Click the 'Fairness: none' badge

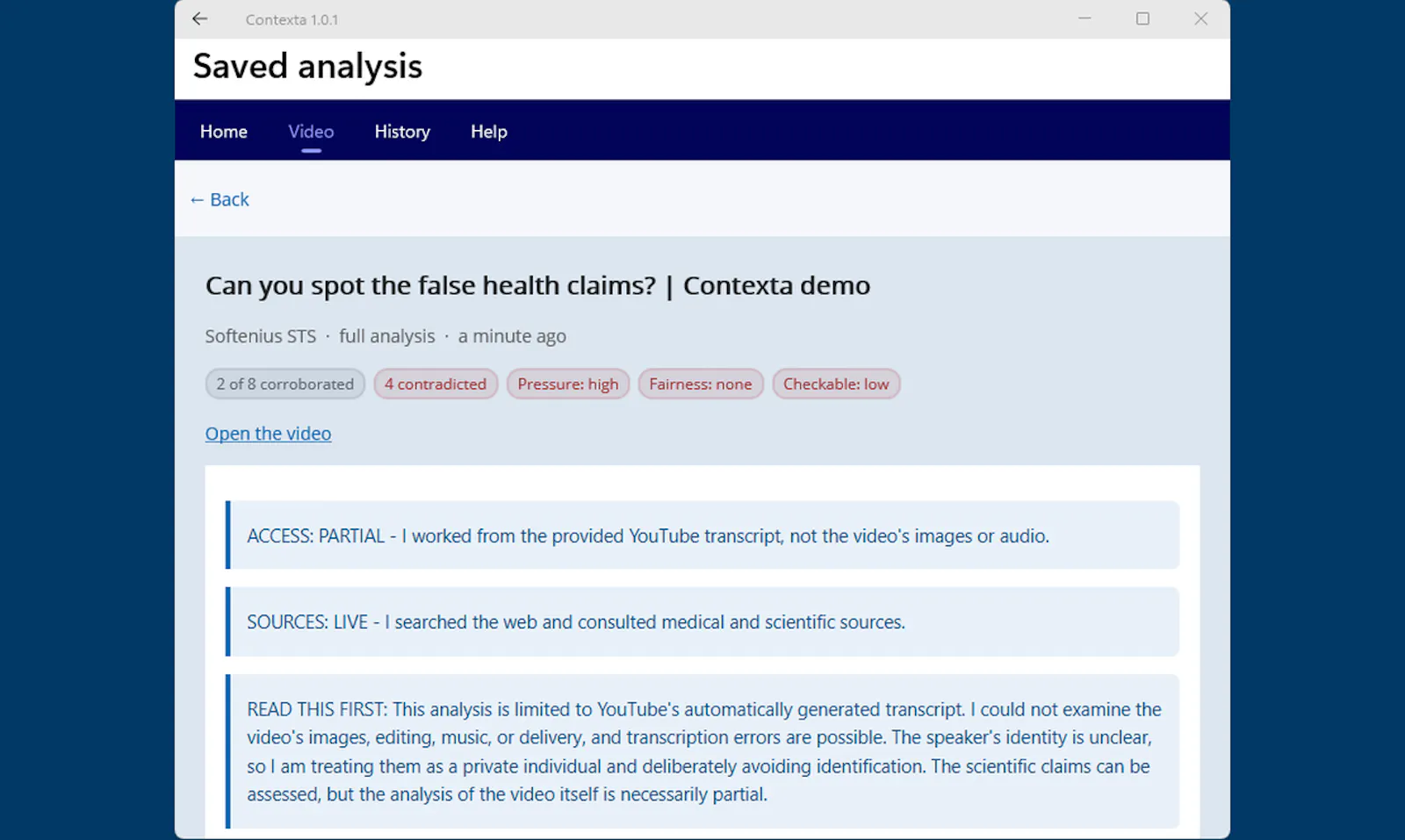701,384
